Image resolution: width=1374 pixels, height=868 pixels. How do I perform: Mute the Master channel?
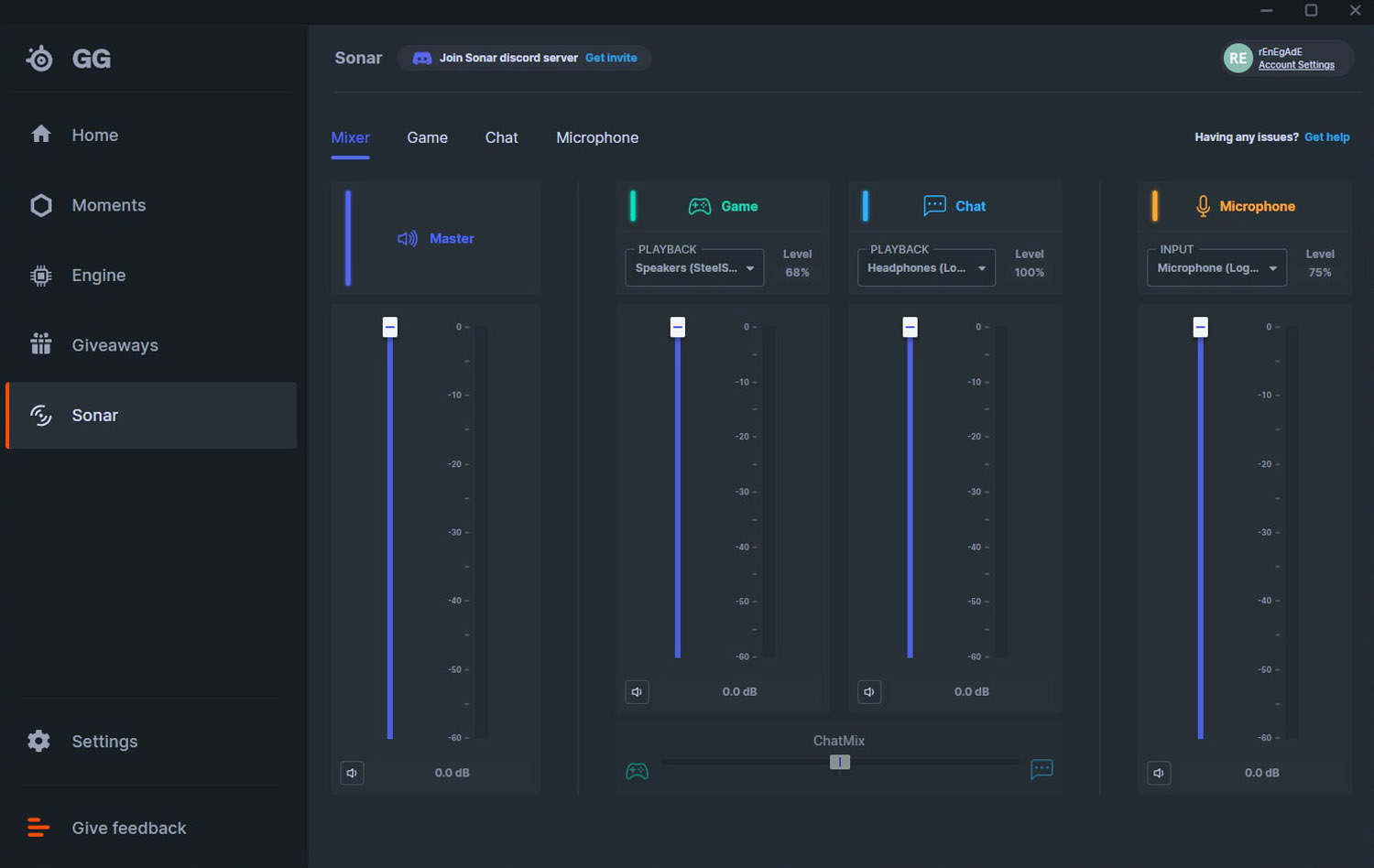[x=352, y=773]
